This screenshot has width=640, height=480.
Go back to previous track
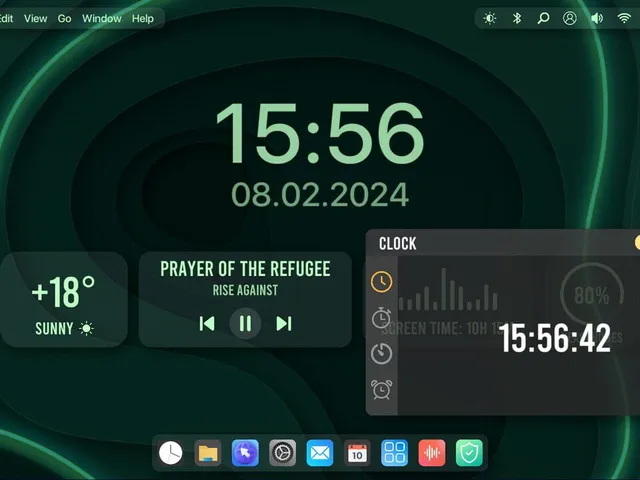point(207,324)
